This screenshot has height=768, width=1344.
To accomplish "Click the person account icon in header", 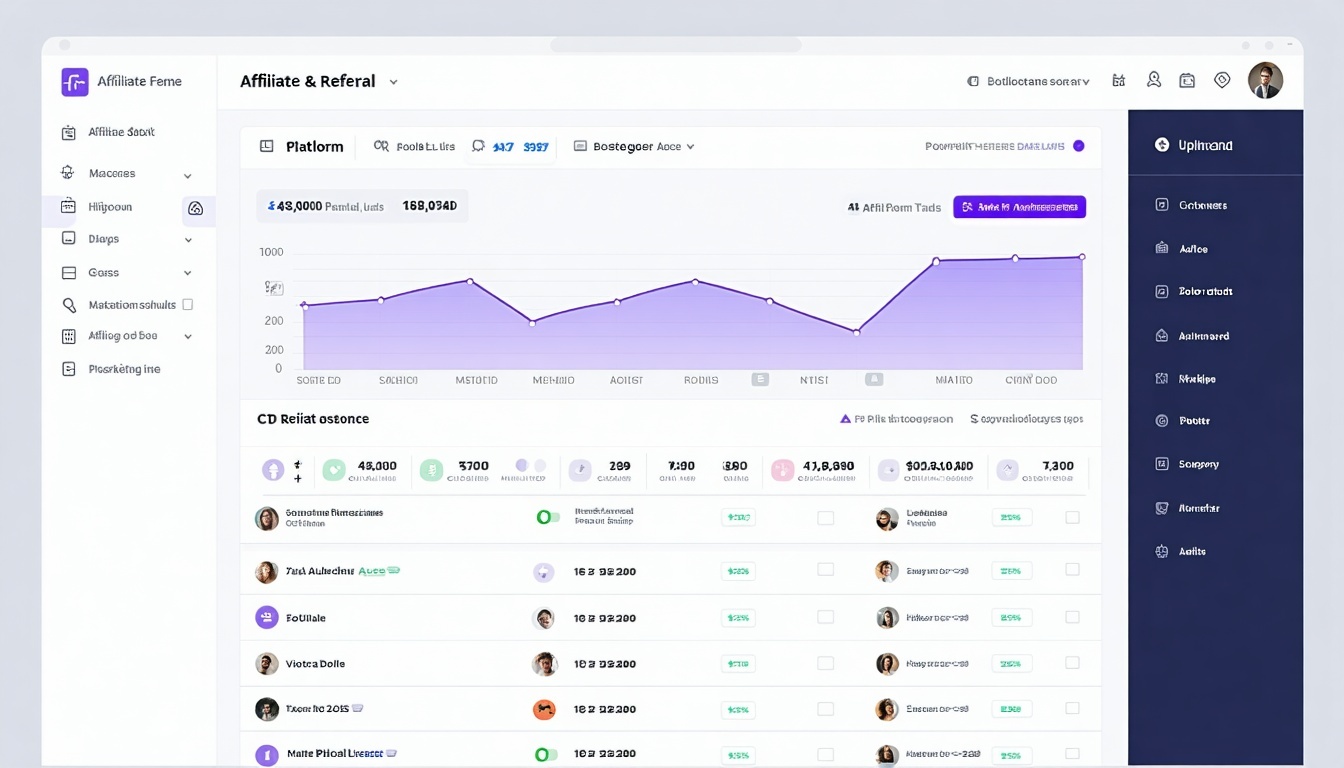I will click(1154, 80).
